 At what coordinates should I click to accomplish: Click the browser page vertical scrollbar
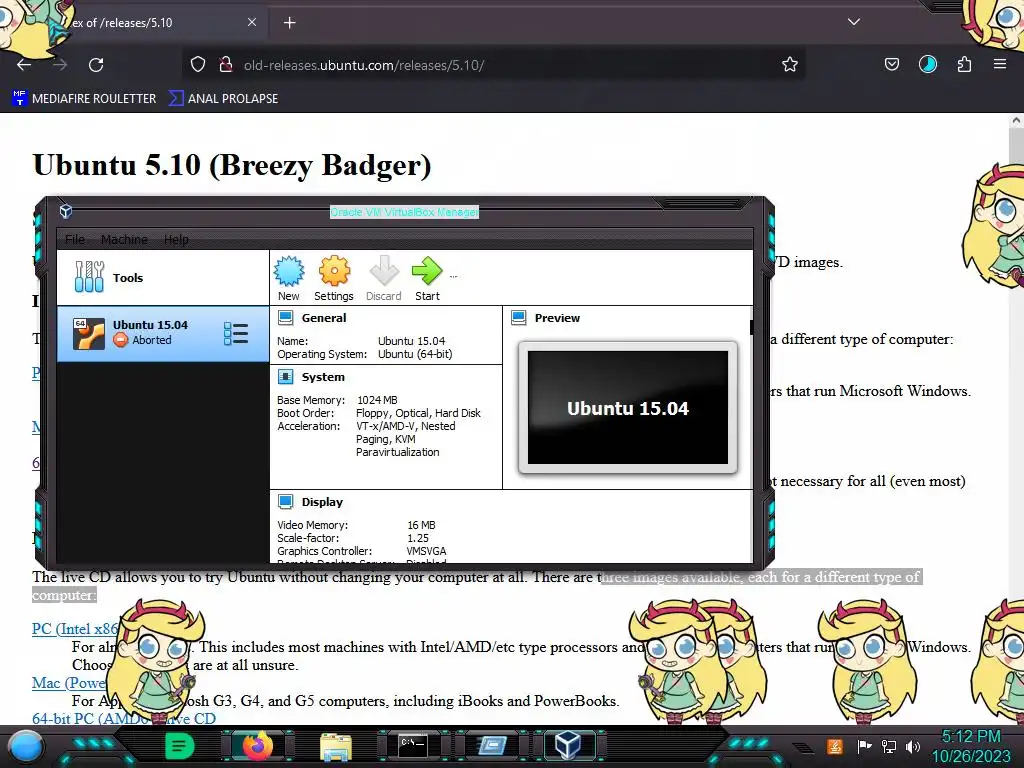pos(1016,418)
